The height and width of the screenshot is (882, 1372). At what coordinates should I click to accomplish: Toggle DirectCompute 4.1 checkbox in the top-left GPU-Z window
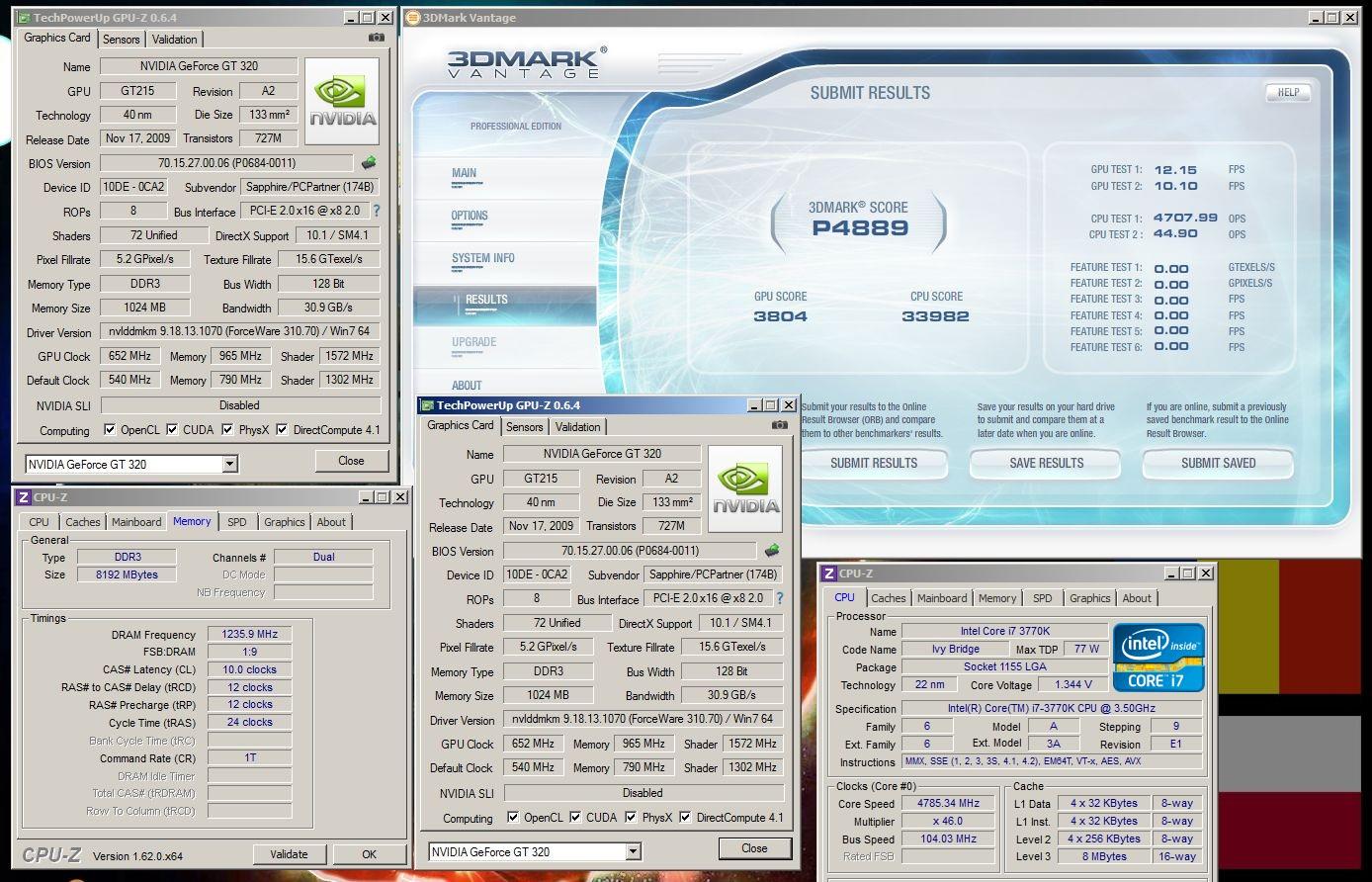coord(282,430)
